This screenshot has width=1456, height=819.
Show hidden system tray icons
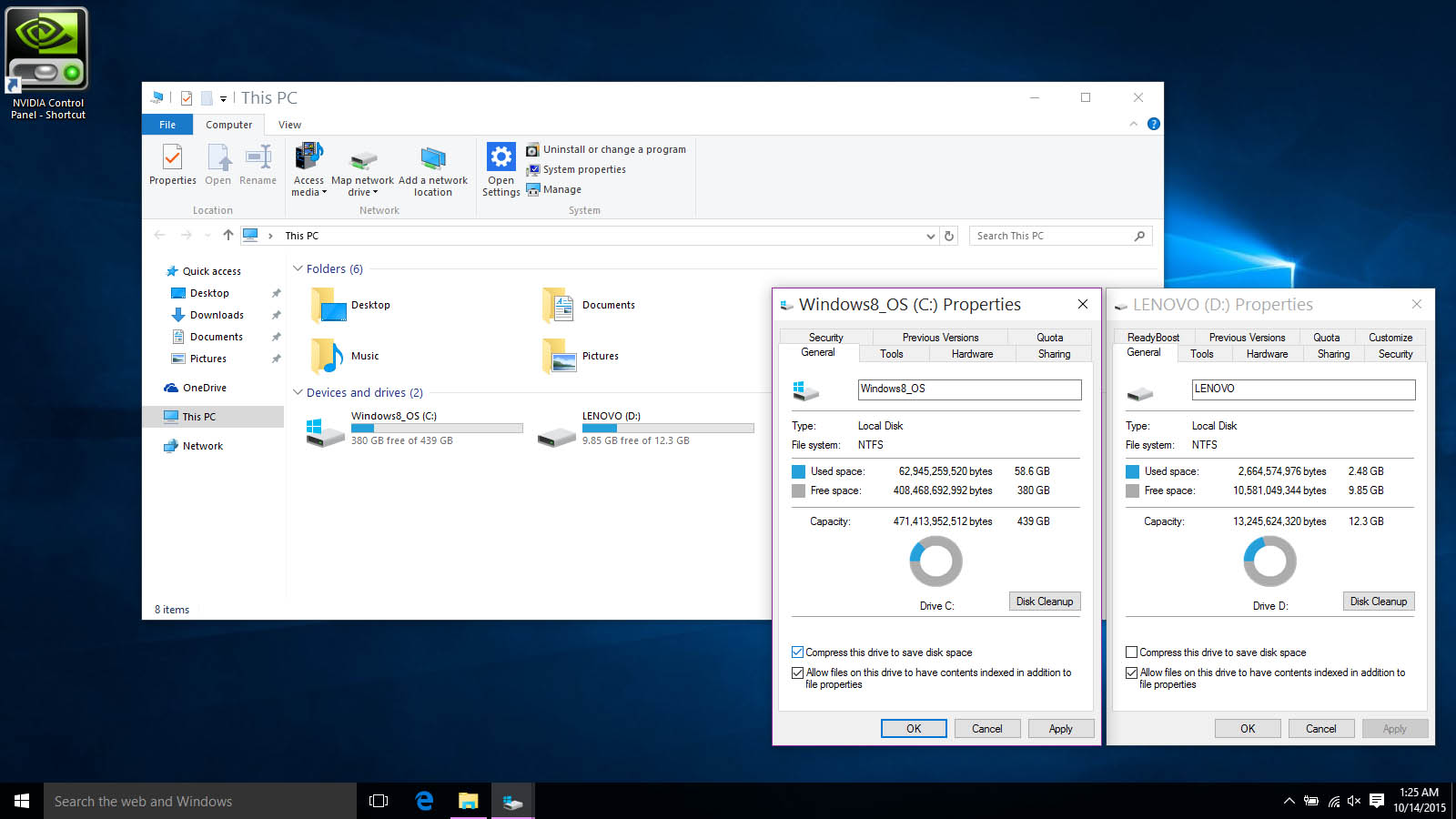click(x=1289, y=801)
